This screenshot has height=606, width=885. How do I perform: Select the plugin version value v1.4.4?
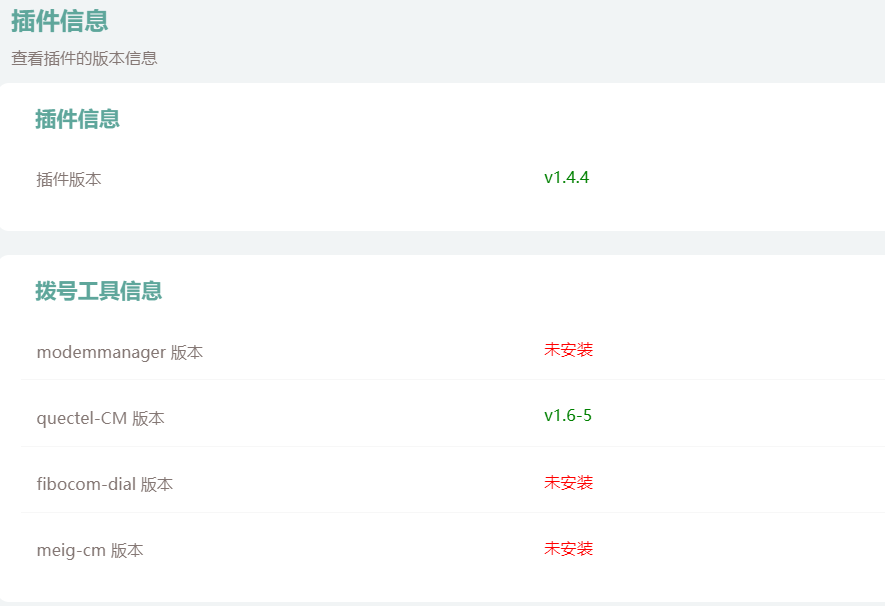pyautogui.click(x=566, y=178)
